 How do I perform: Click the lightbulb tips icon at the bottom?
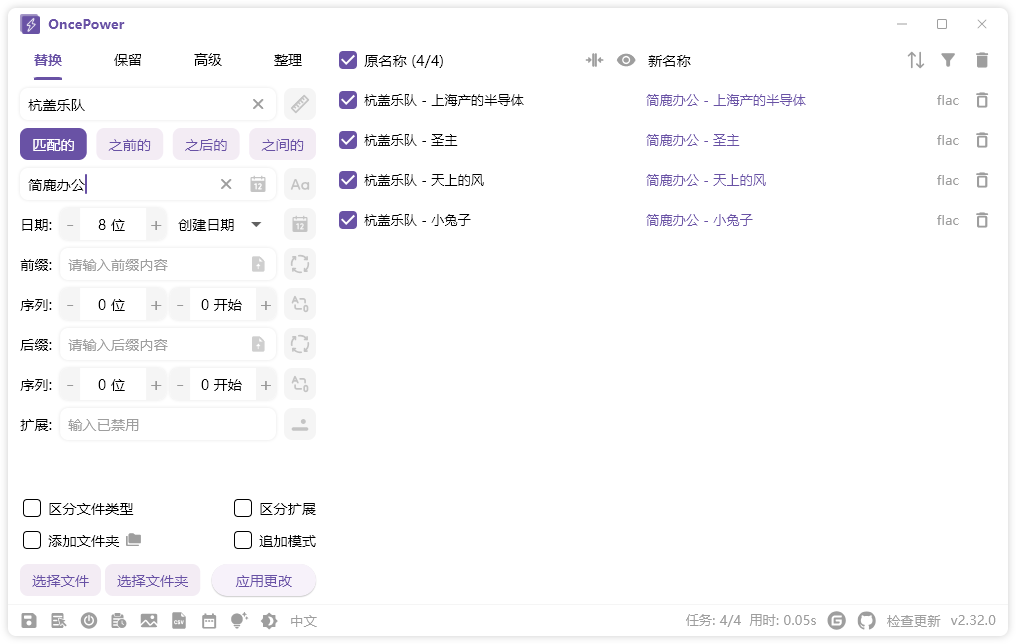point(237,620)
